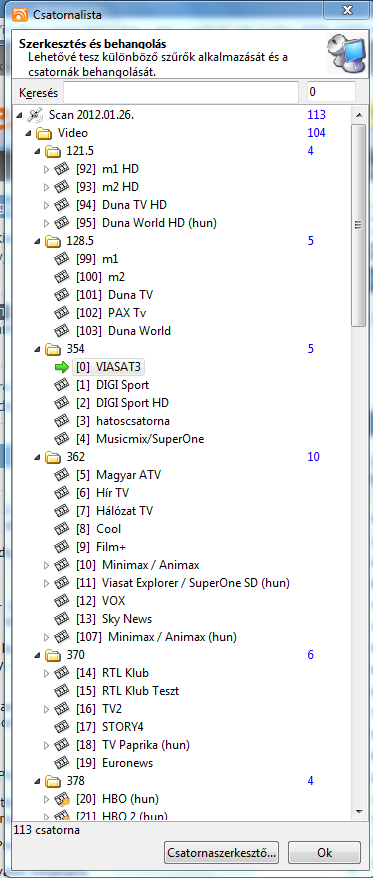Click the film icon beside Magyar ATV

coord(62,475)
